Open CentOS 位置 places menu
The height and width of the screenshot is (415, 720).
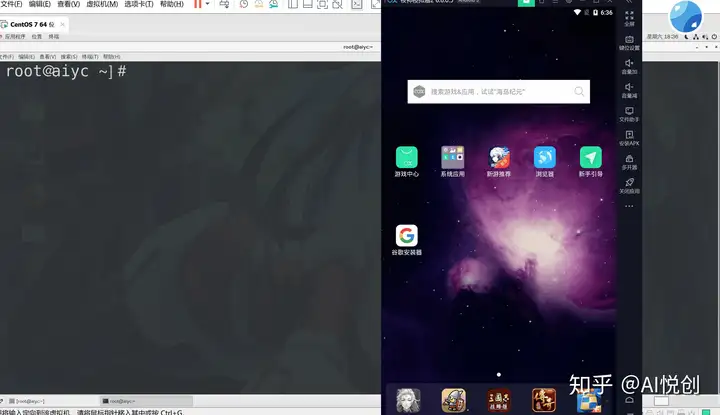(37, 37)
